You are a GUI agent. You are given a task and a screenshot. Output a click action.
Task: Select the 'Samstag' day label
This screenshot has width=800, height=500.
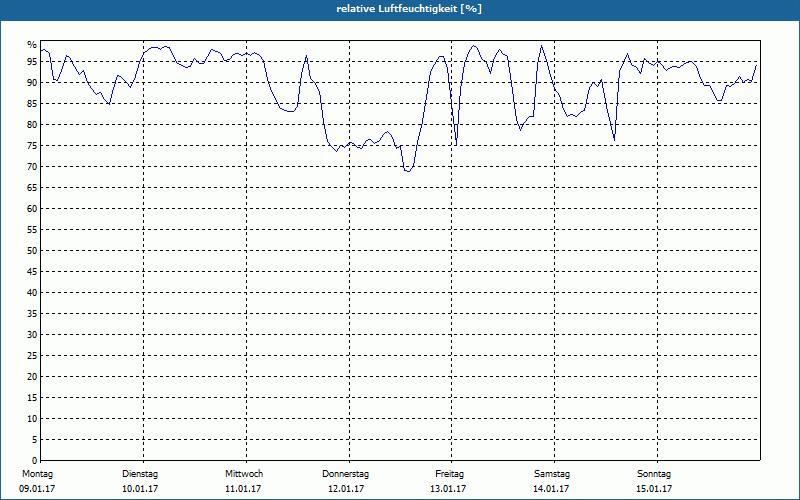(x=552, y=474)
